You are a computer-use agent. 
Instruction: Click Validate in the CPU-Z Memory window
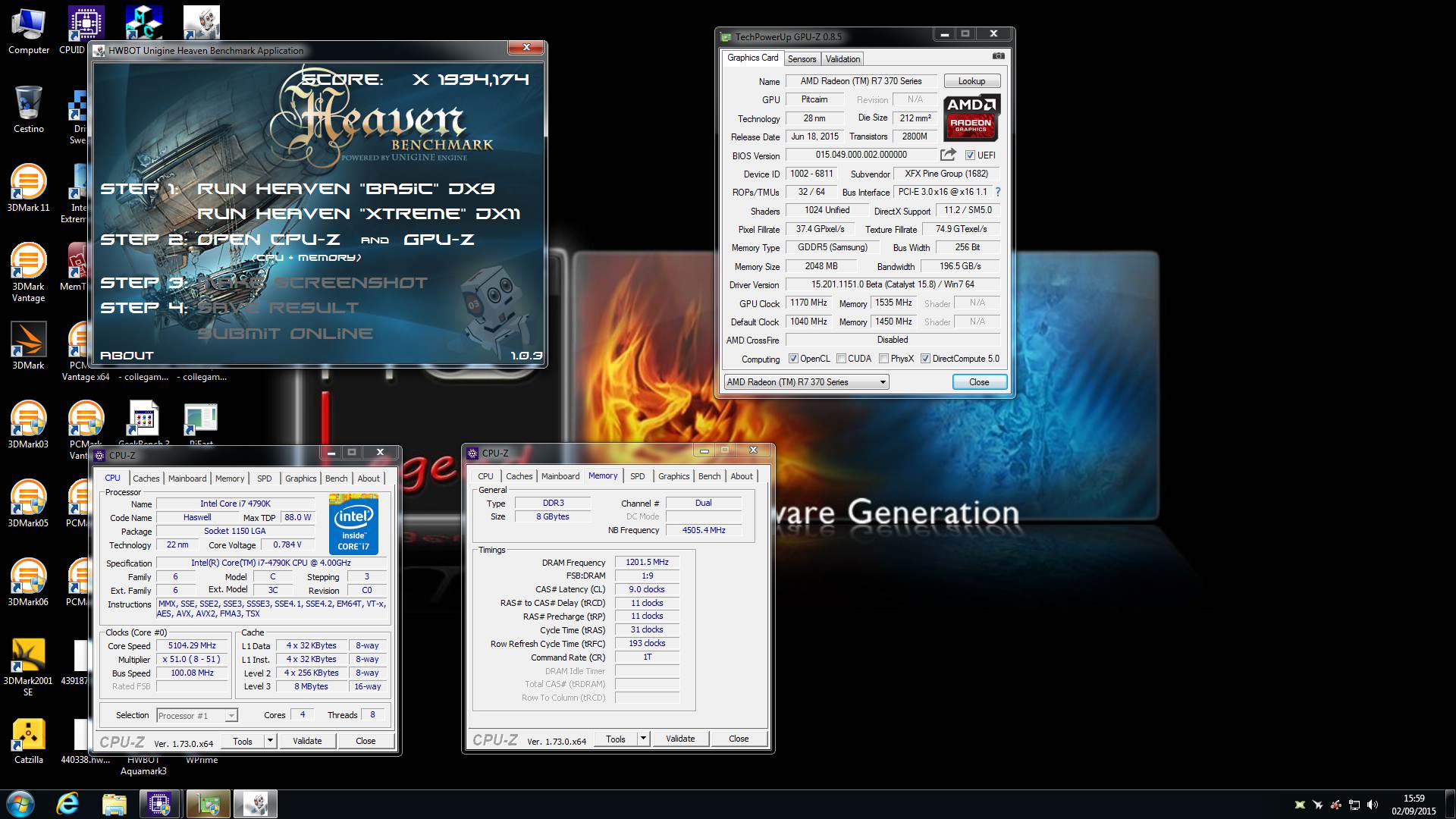(680, 739)
